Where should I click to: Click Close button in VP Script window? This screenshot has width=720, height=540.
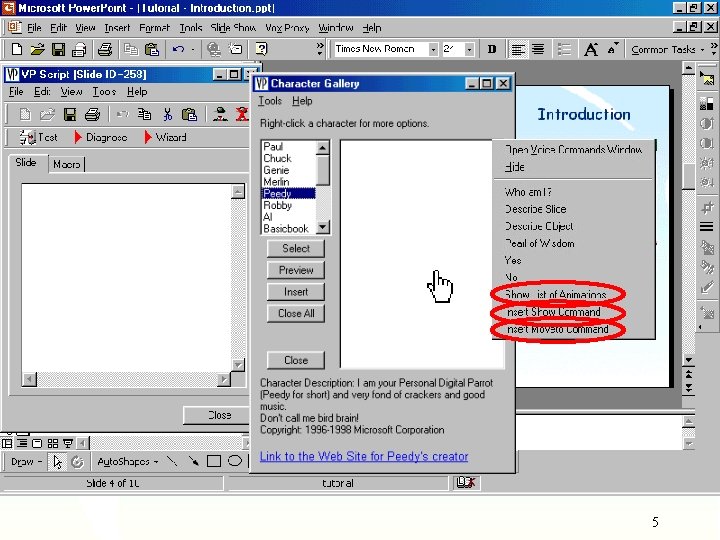tap(216, 415)
